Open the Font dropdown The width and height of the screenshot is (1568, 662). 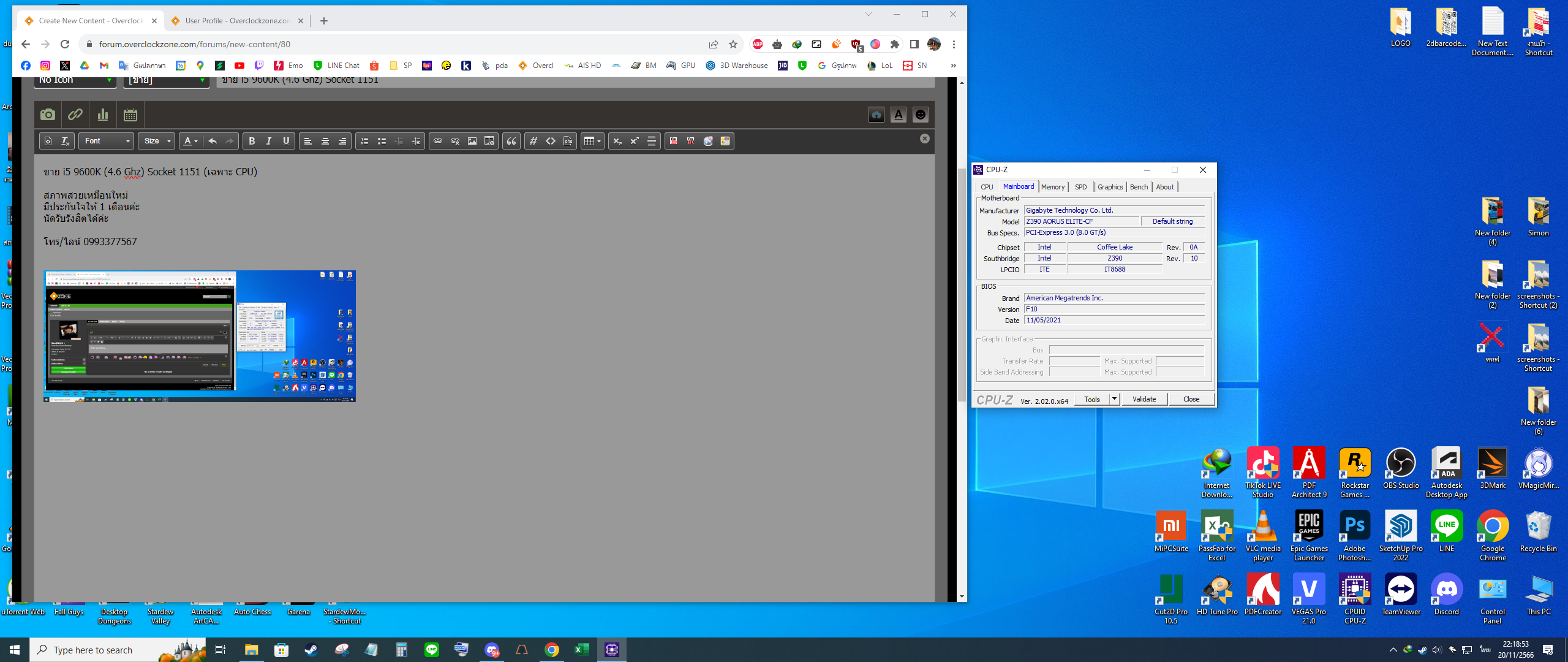(107, 141)
